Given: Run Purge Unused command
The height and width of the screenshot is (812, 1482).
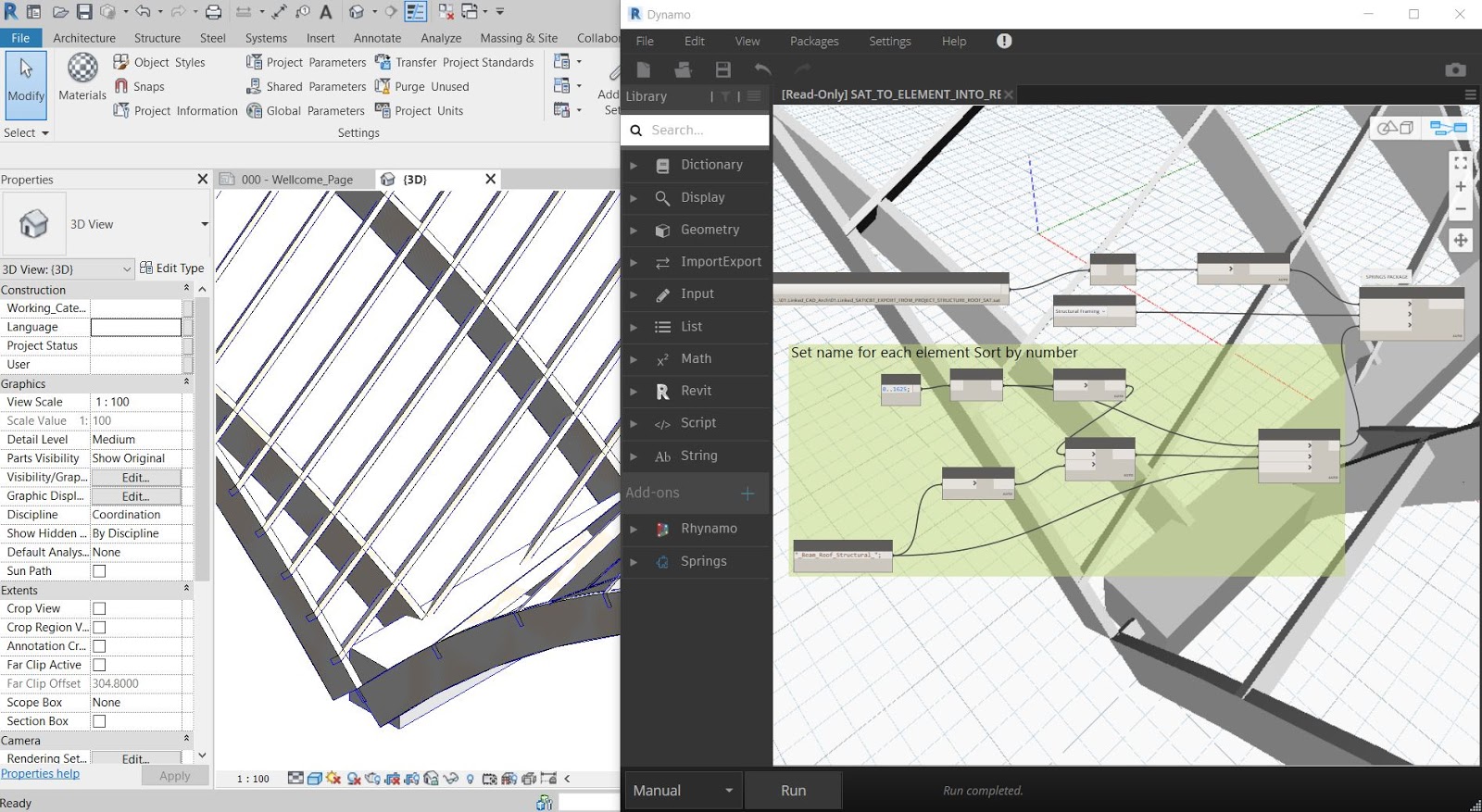Looking at the screenshot, I should (x=421, y=86).
